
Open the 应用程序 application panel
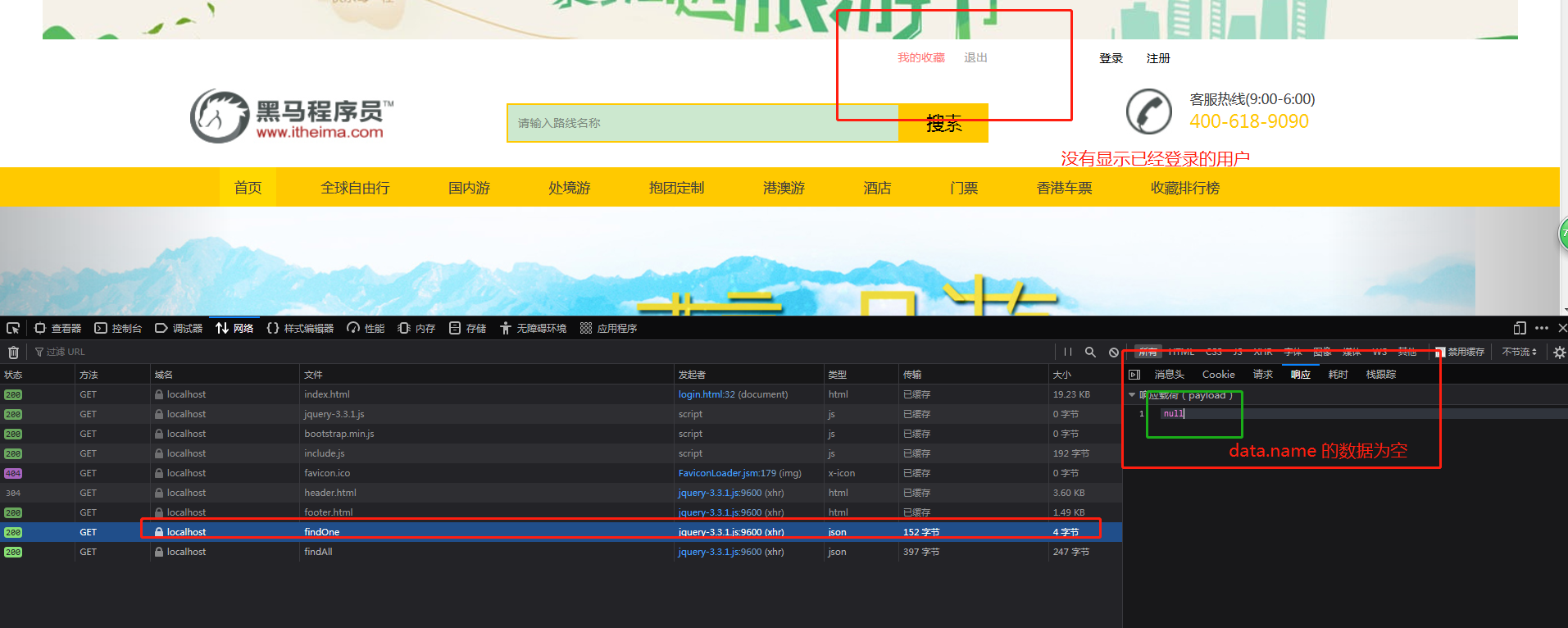[608, 328]
